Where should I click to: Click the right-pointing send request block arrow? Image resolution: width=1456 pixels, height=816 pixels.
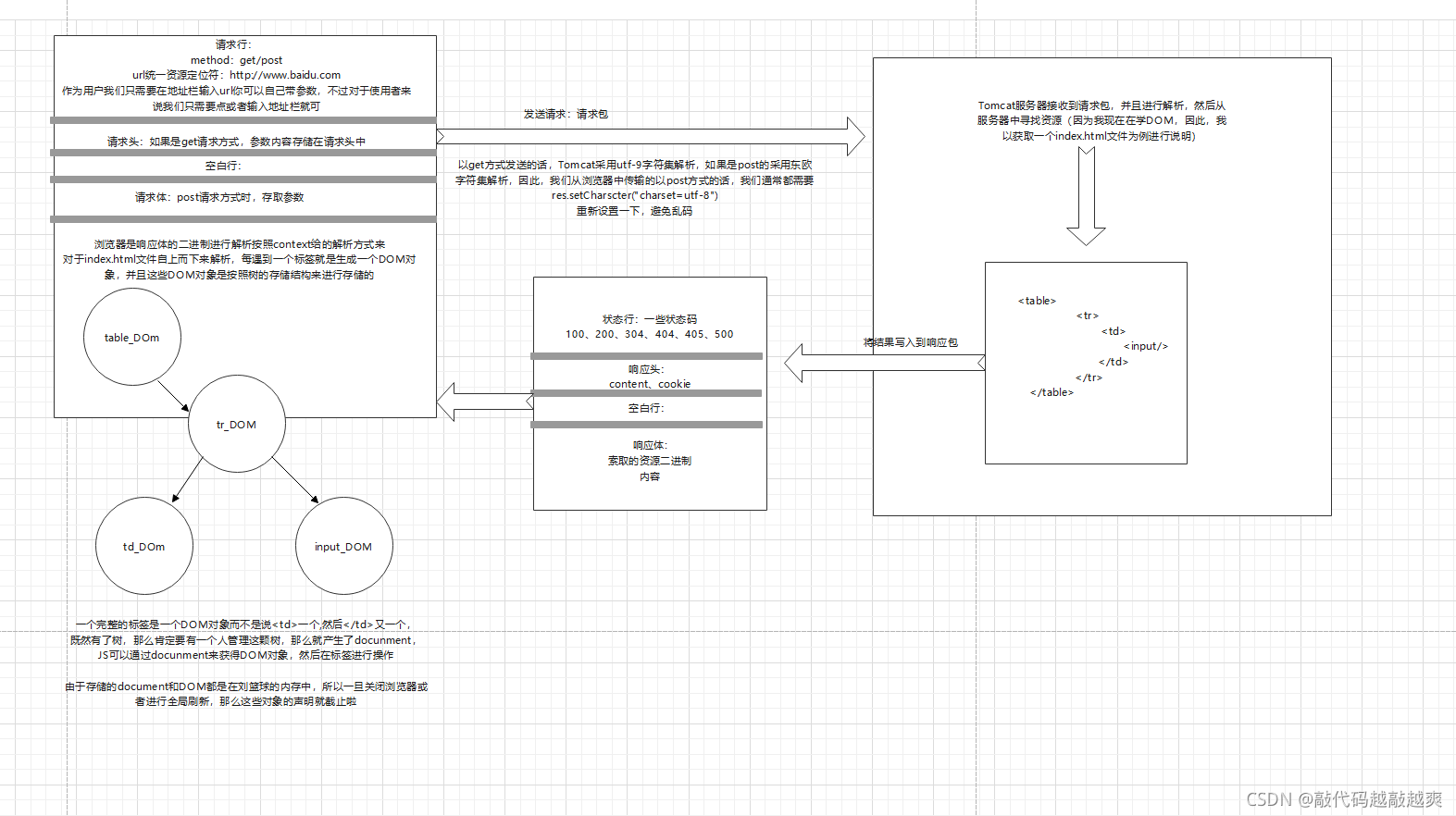651,137
